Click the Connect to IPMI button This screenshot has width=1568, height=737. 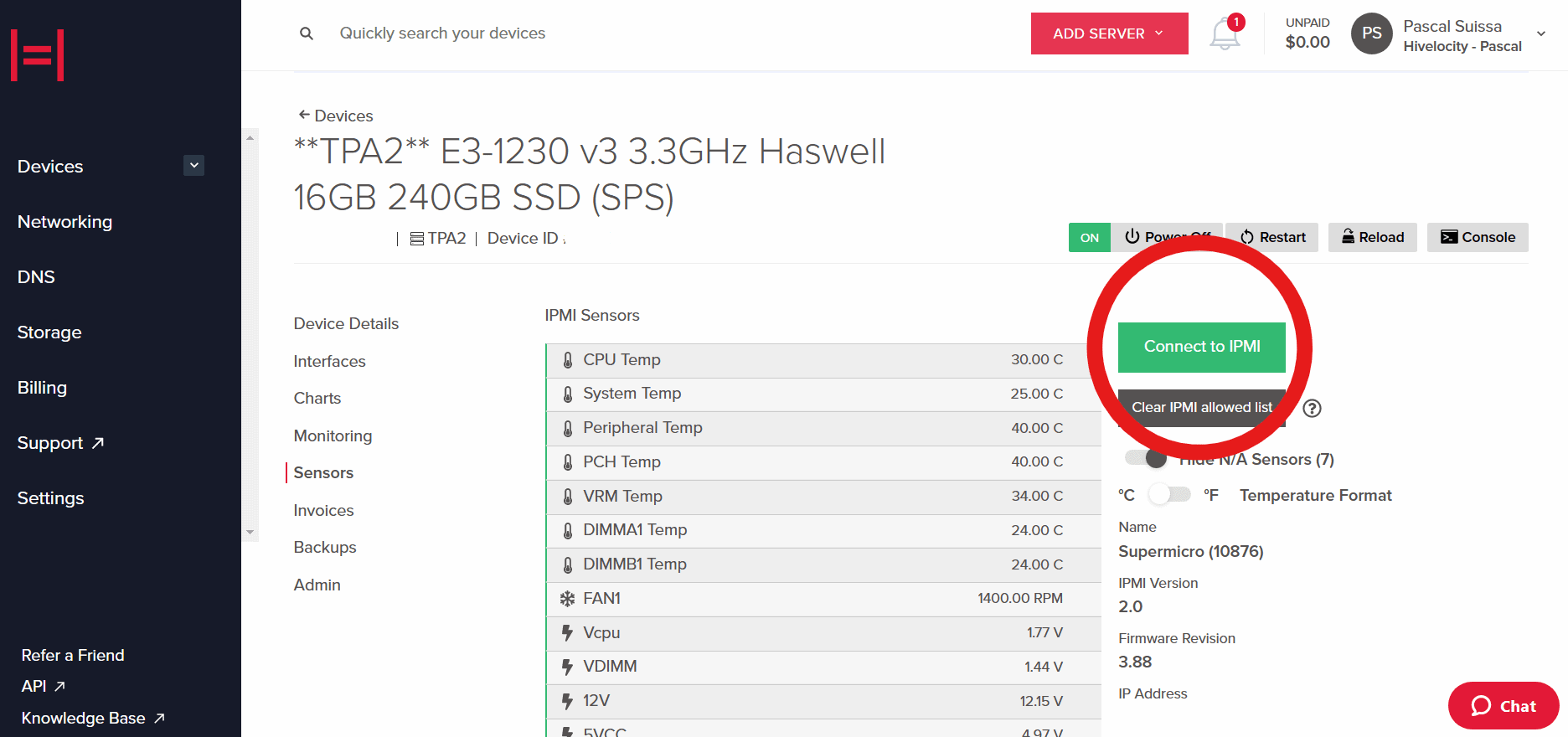pyautogui.click(x=1201, y=347)
